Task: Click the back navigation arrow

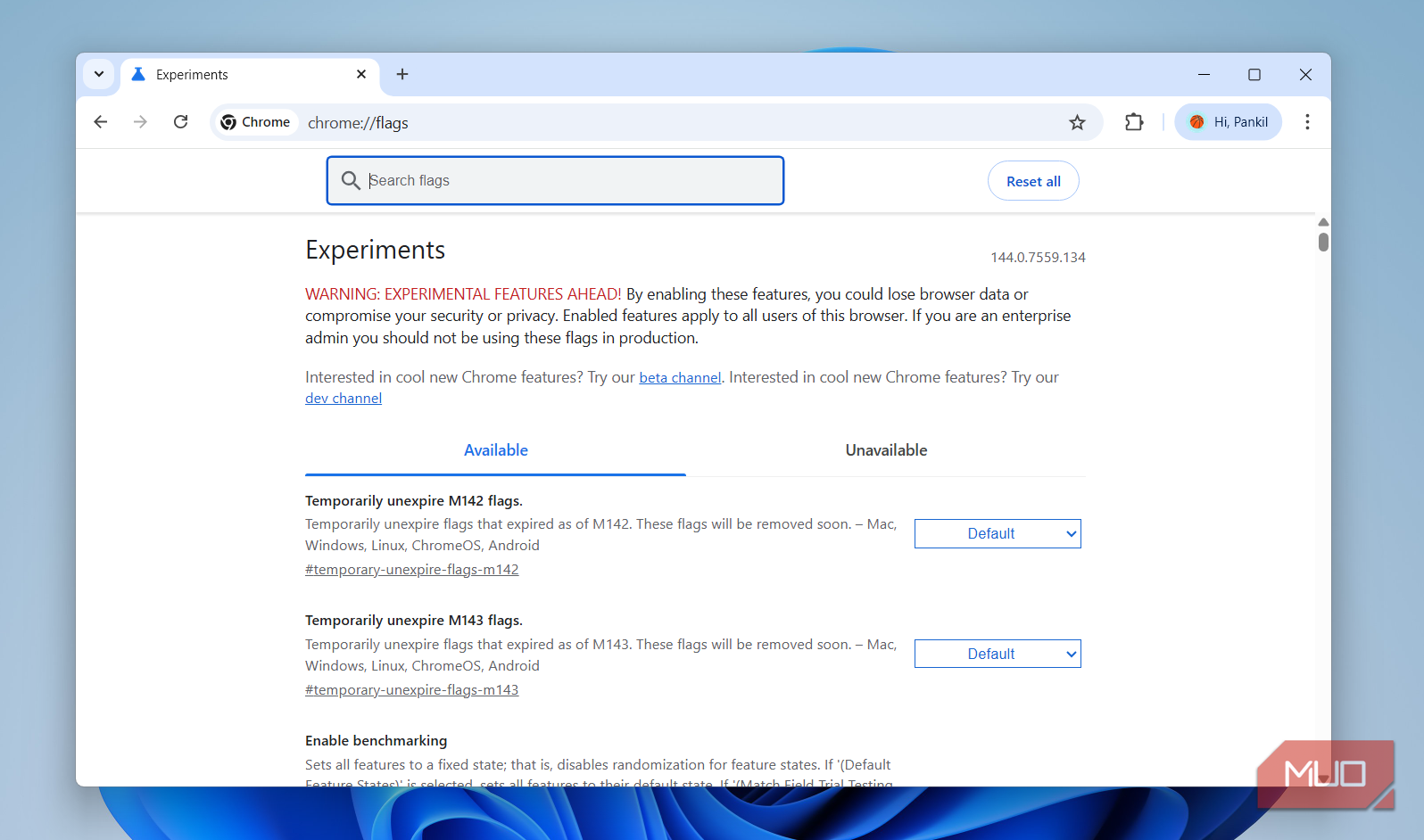Action: [x=101, y=122]
